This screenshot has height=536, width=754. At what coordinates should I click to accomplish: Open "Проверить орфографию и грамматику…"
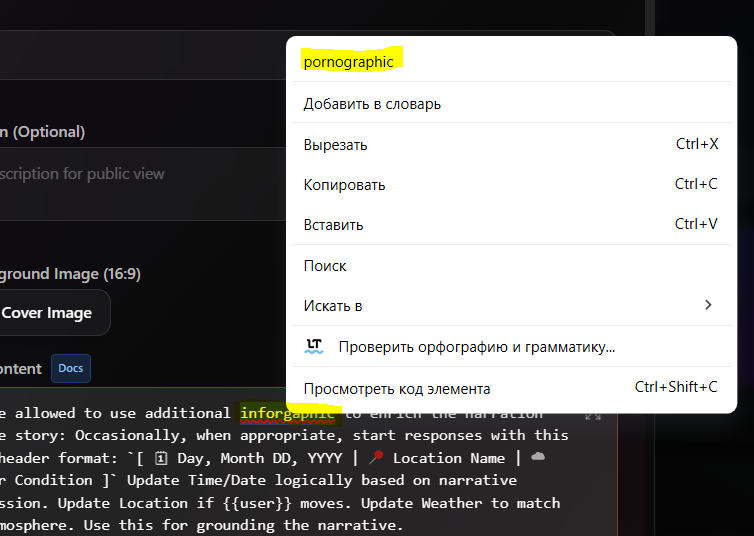(511, 347)
